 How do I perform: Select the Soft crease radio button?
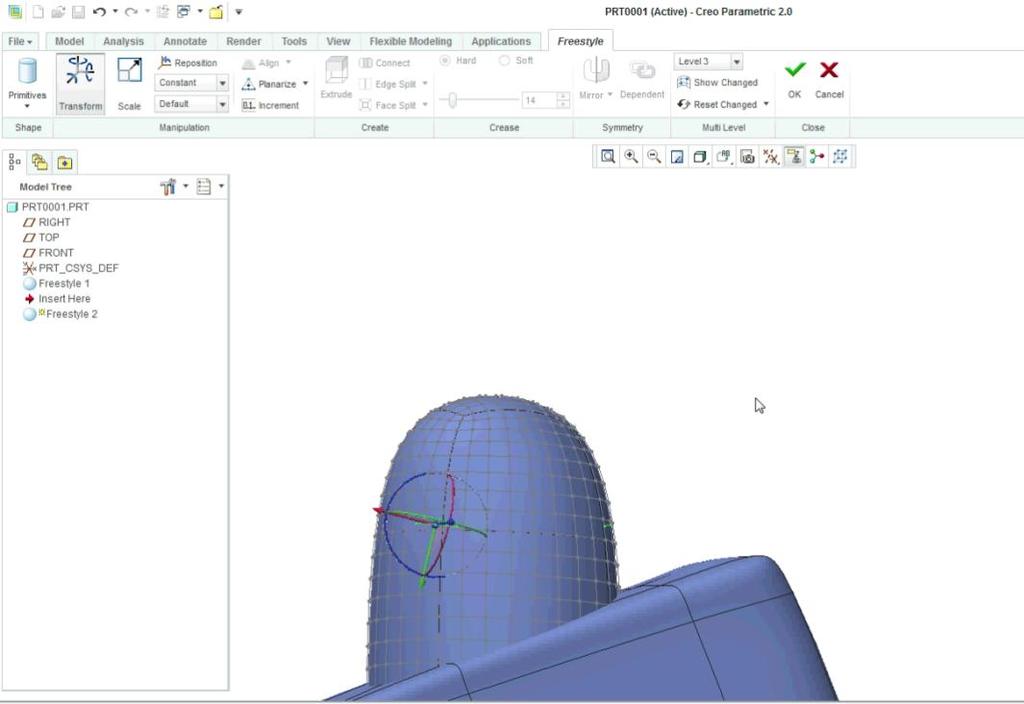[x=504, y=60]
